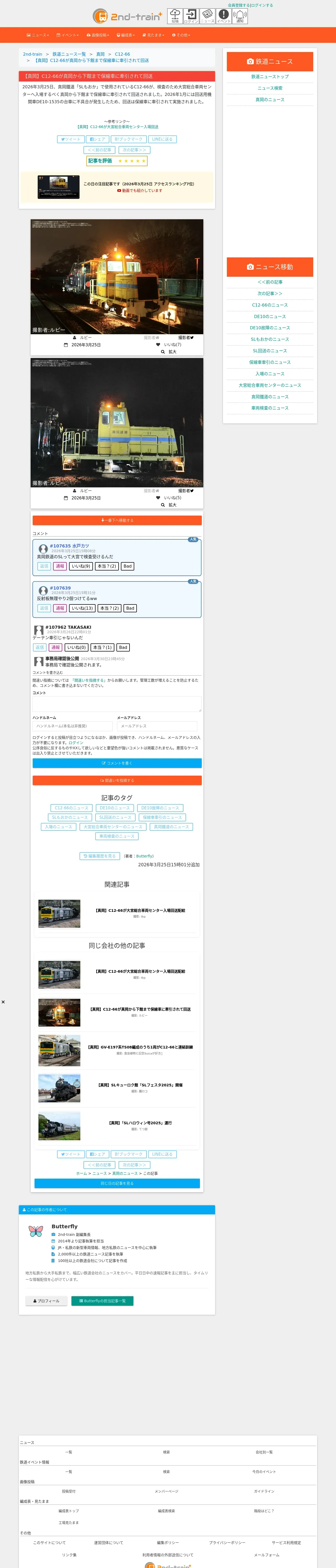336x1568 pixels.
Task: Open footer link 編成表検索
Action: click(x=166, y=1511)
